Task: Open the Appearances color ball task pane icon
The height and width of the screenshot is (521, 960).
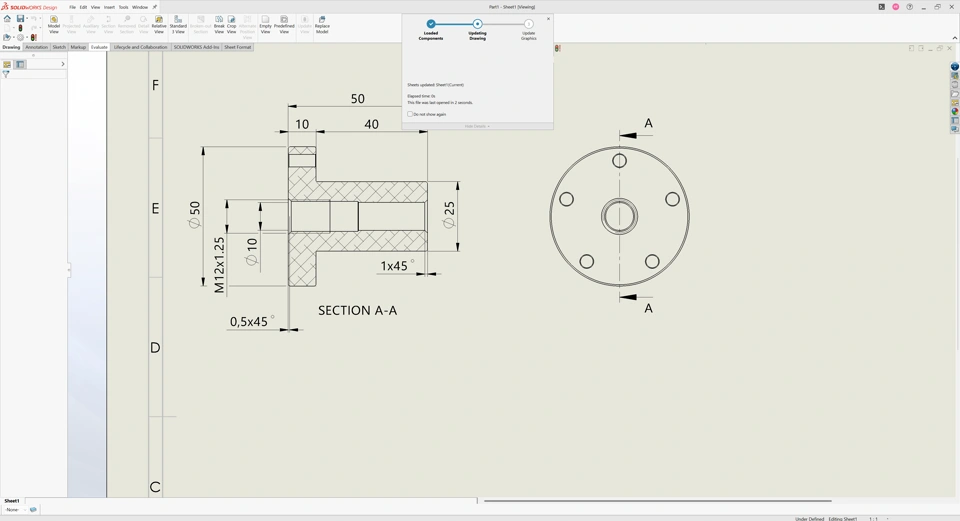Action: click(x=954, y=111)
